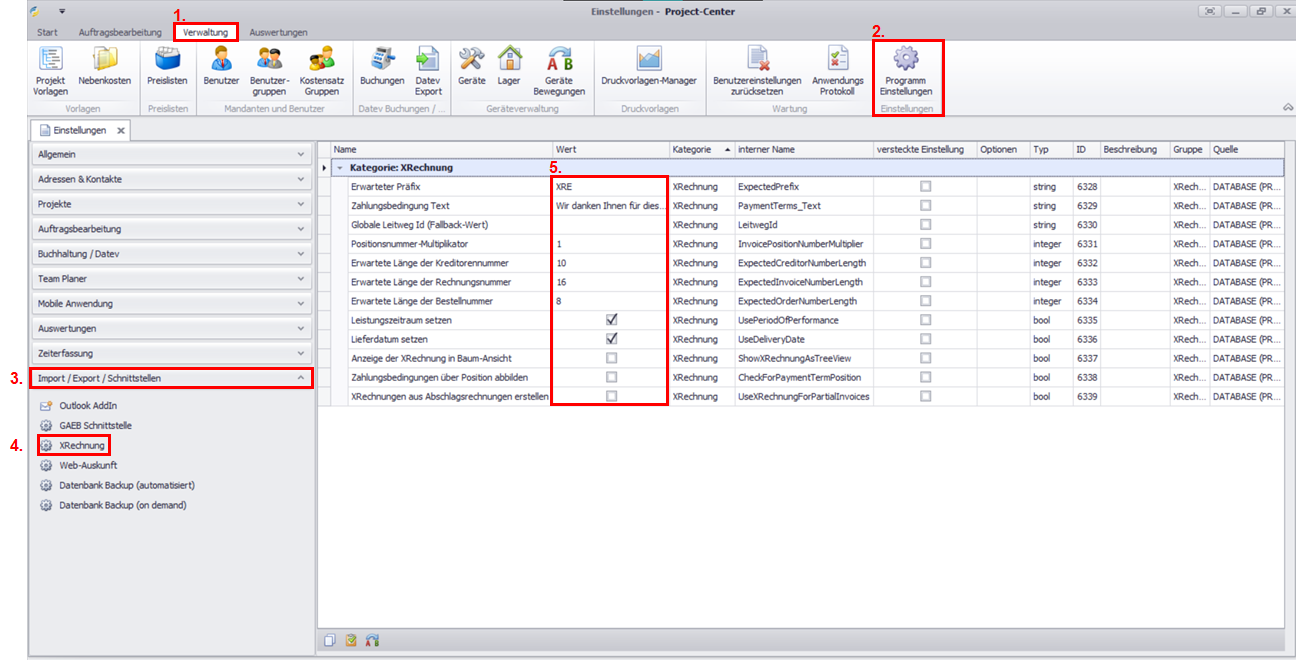Open Preislisten from the ribbon
The image size is (1296, 660).
click(x=167, y=70)
